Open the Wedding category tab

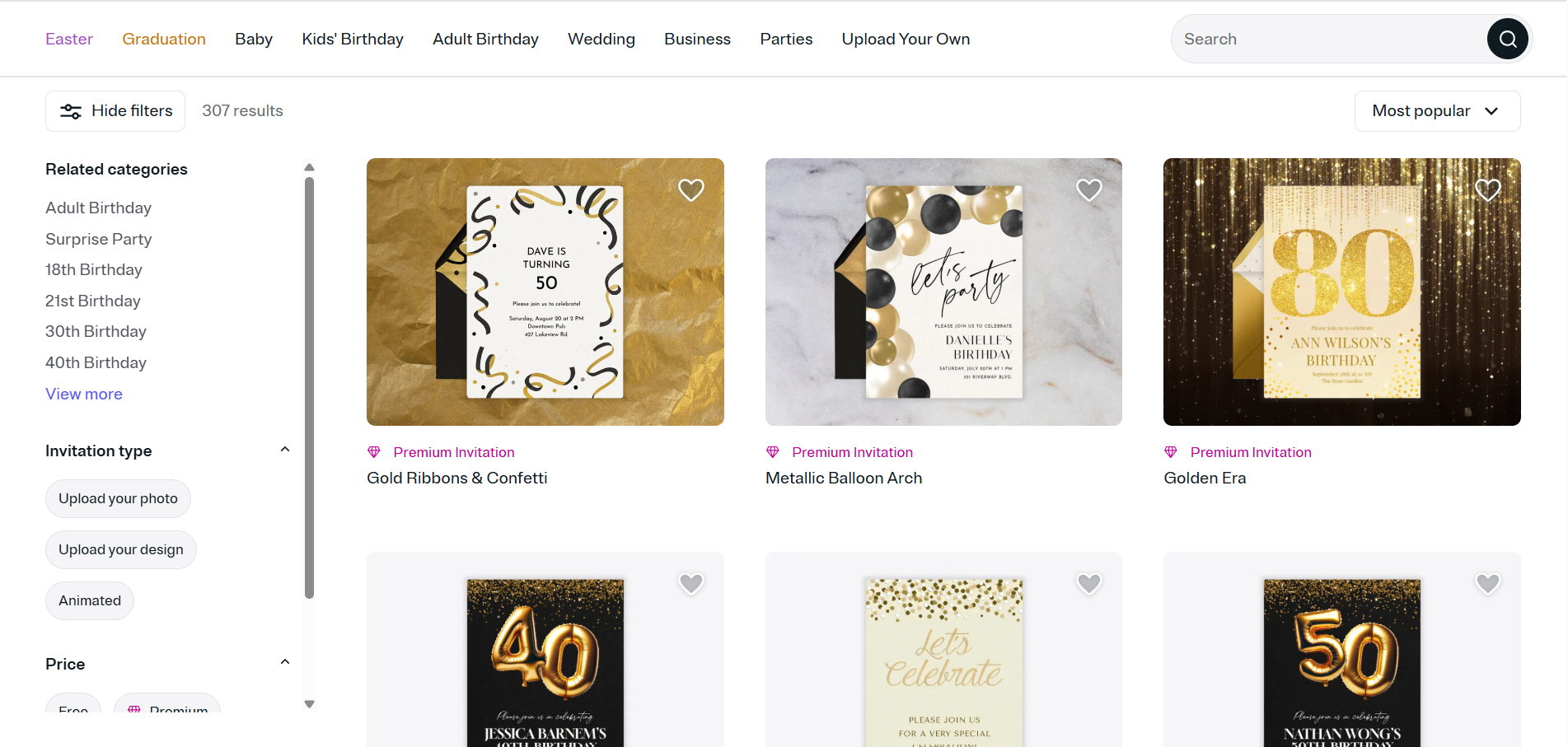601,39
